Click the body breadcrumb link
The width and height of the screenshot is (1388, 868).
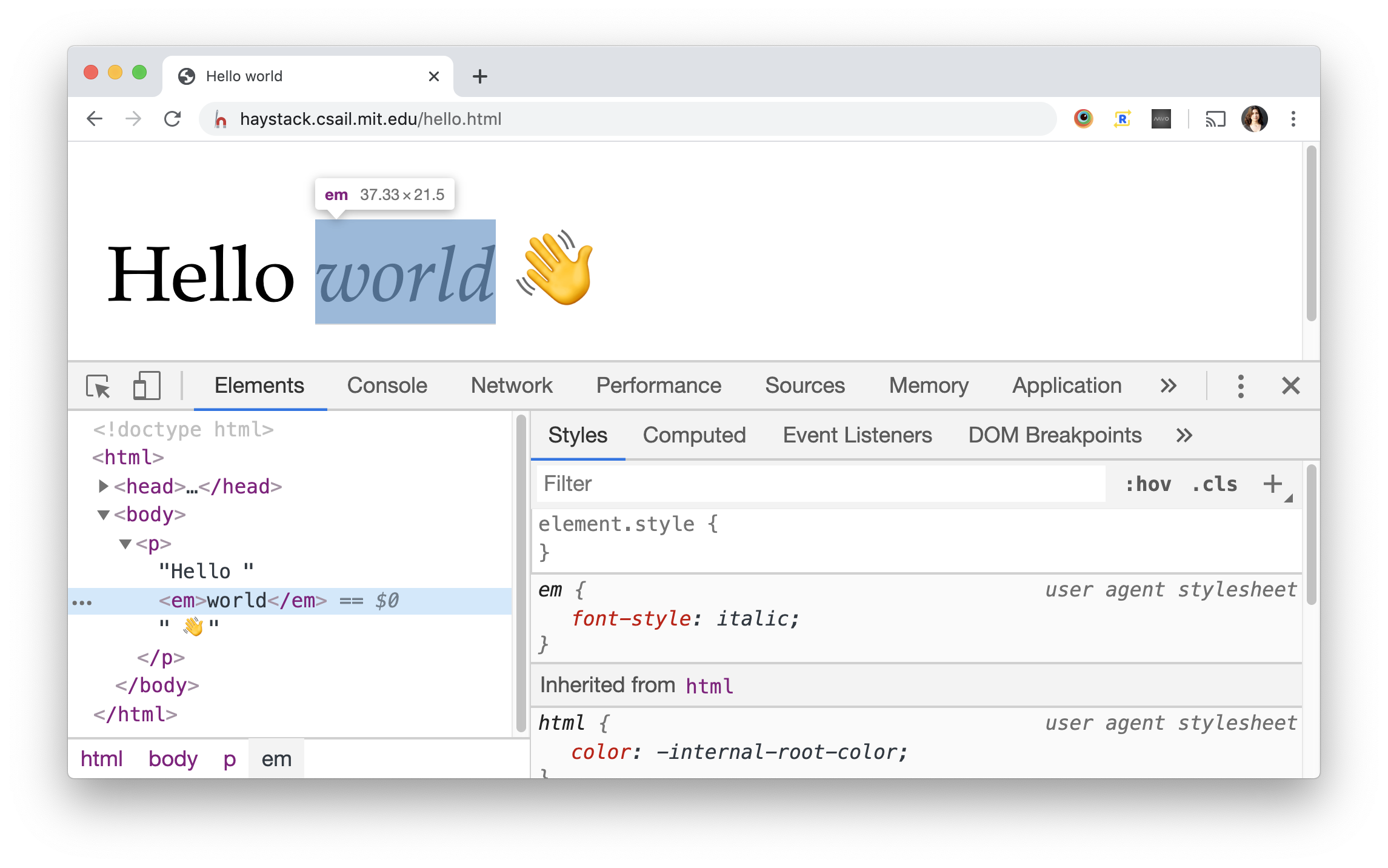click(173, 759)
